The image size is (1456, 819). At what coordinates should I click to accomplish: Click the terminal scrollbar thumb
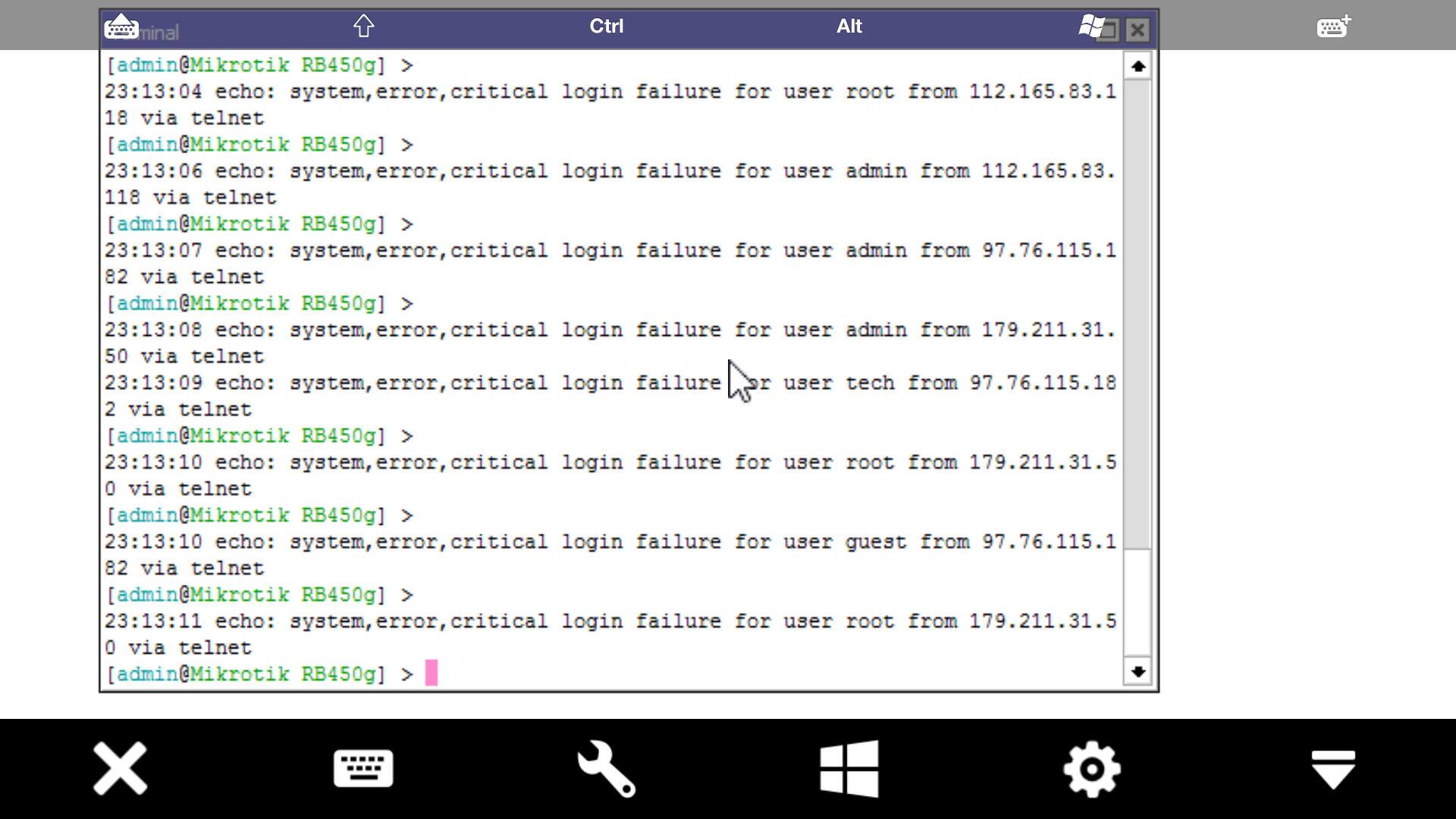[x=1137, y=315]
